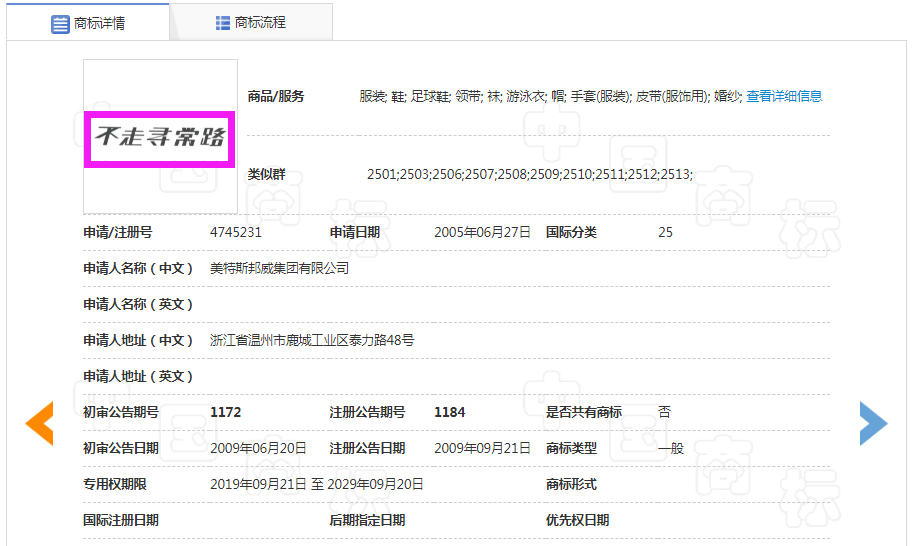
Task: Click preliminary announcement date 2009年06月20日
Action: click(x=258, y=448)
